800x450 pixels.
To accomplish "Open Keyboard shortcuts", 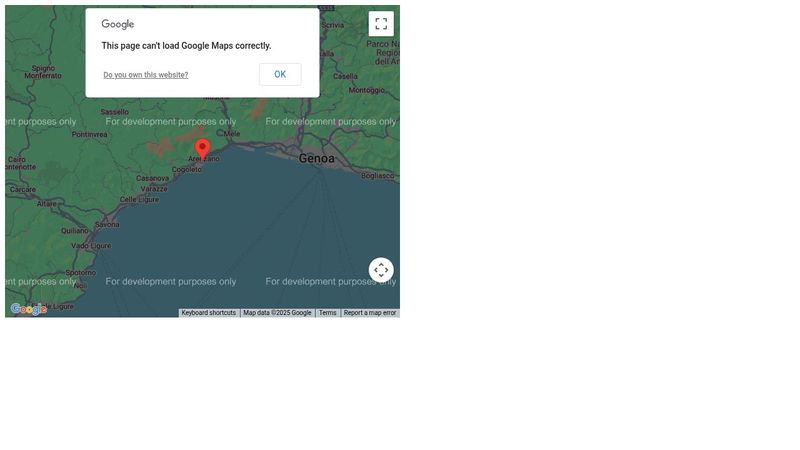I will point(208,313).
